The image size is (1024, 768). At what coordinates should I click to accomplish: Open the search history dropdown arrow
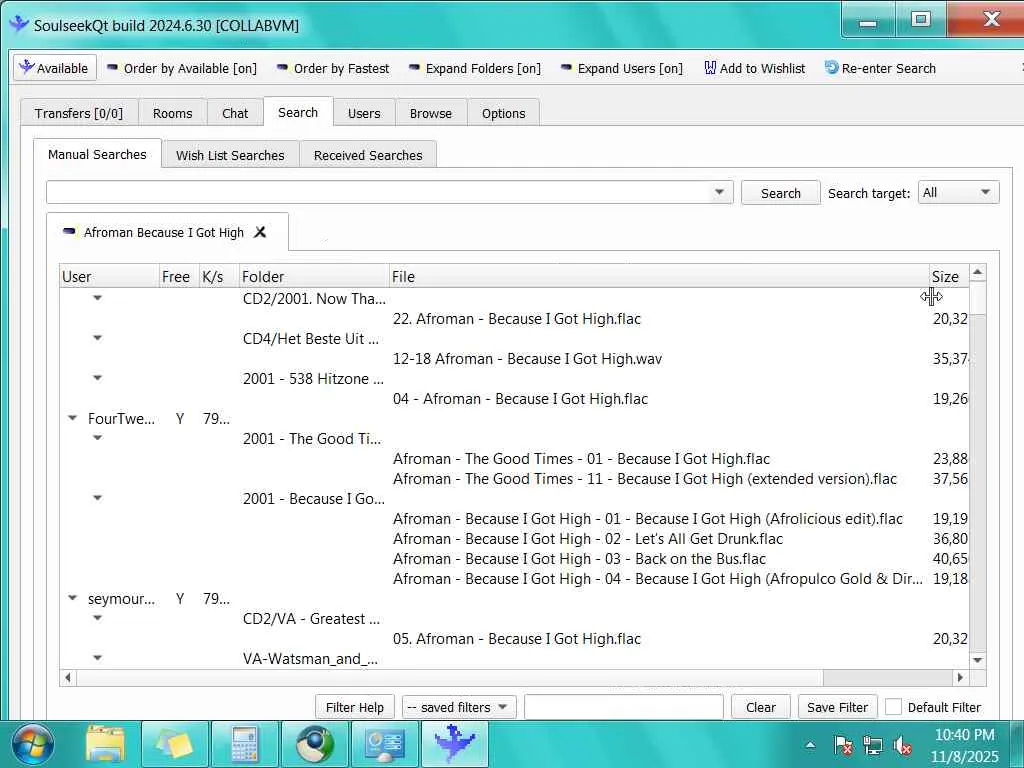tap(720, 193)
